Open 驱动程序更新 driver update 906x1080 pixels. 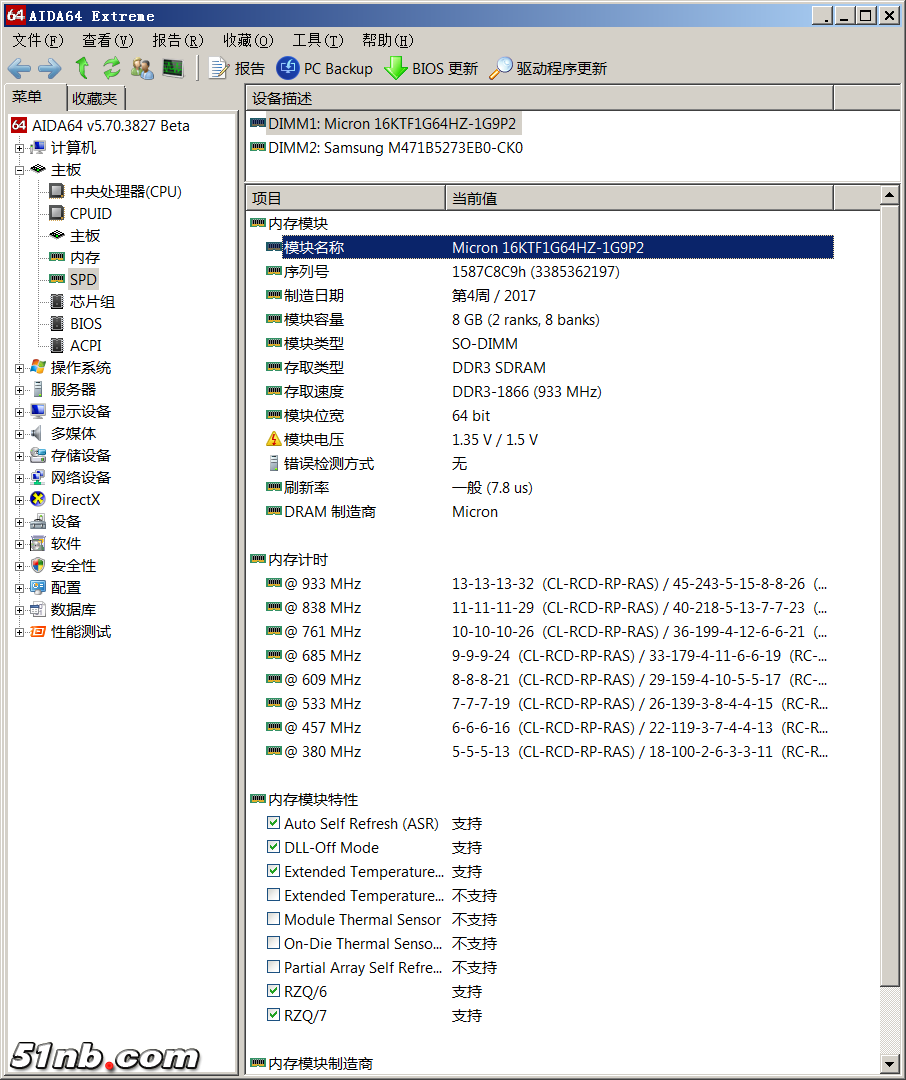[x=548, y=68]
